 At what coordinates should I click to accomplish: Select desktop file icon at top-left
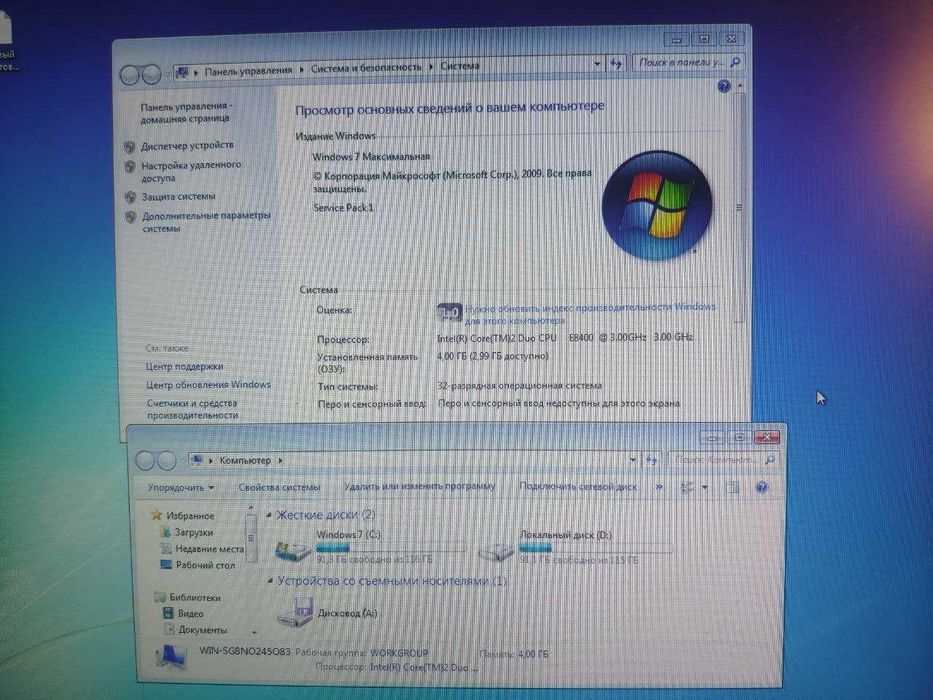(7, 42)
